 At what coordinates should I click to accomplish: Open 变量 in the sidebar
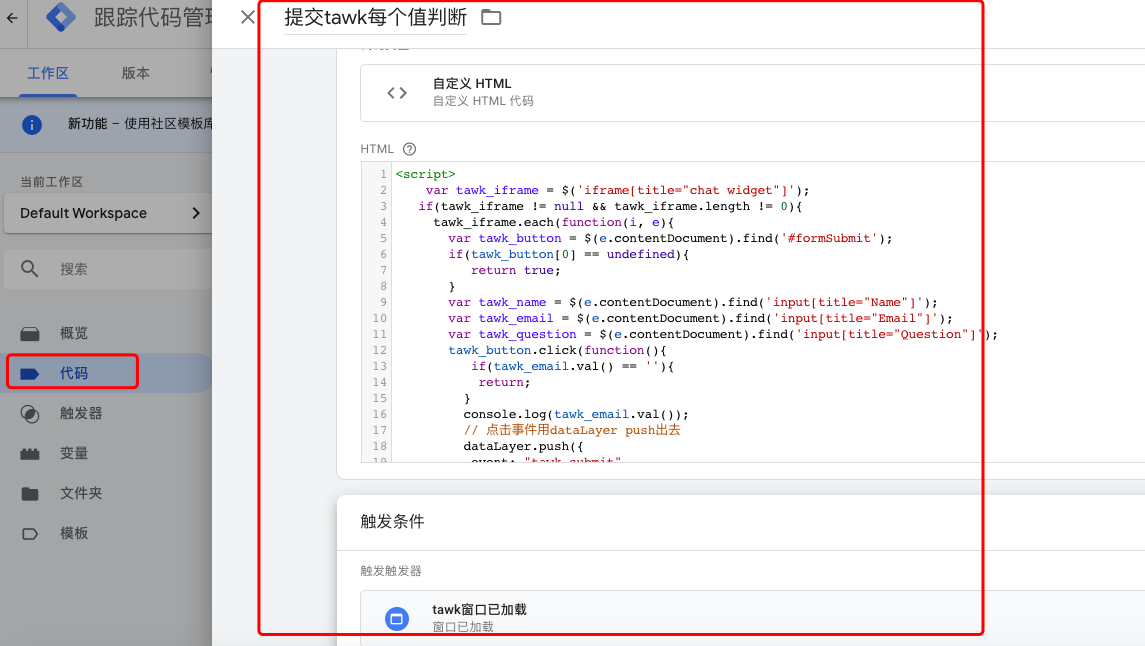pos(74,453)
